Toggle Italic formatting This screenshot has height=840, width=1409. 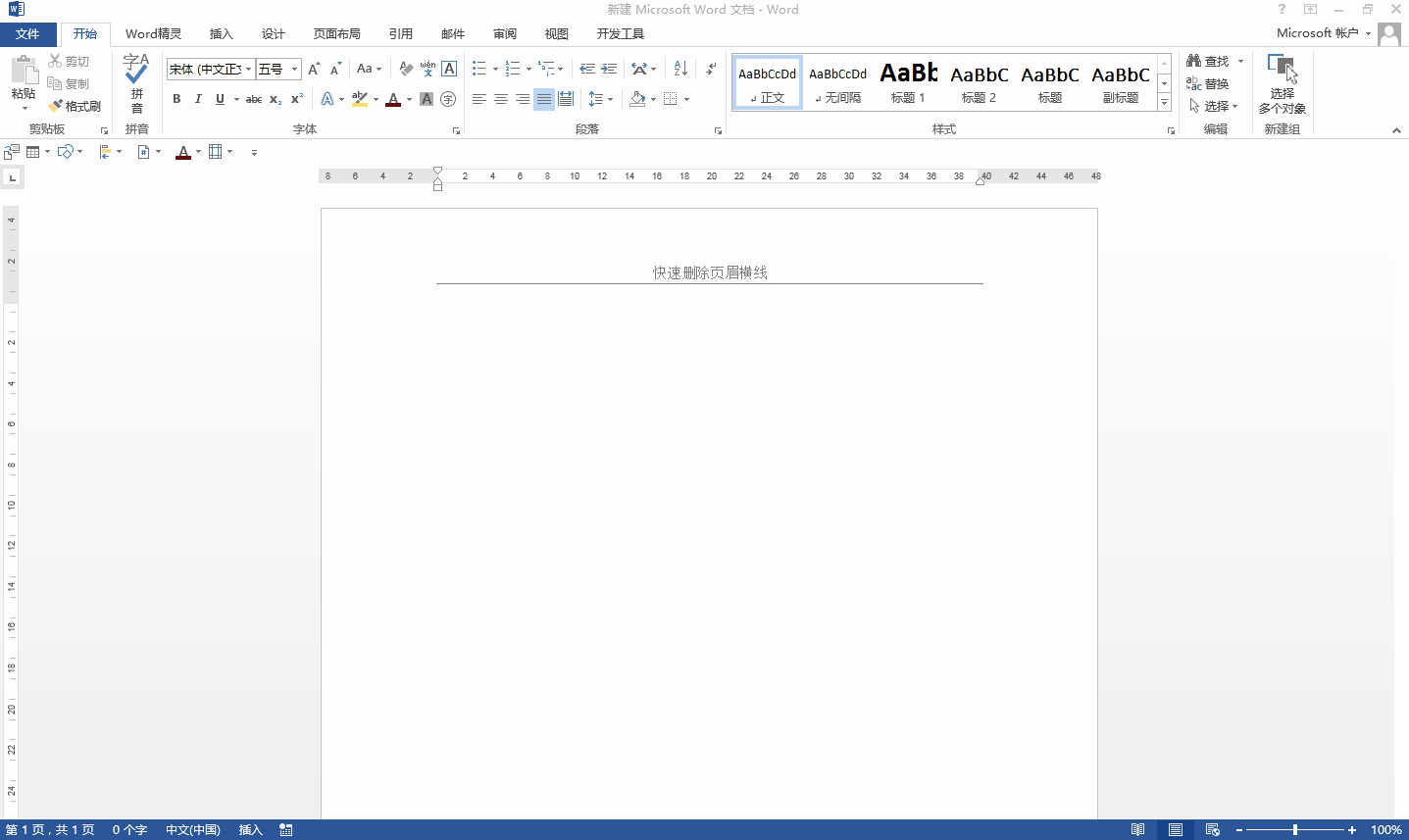tap(198, 99)
